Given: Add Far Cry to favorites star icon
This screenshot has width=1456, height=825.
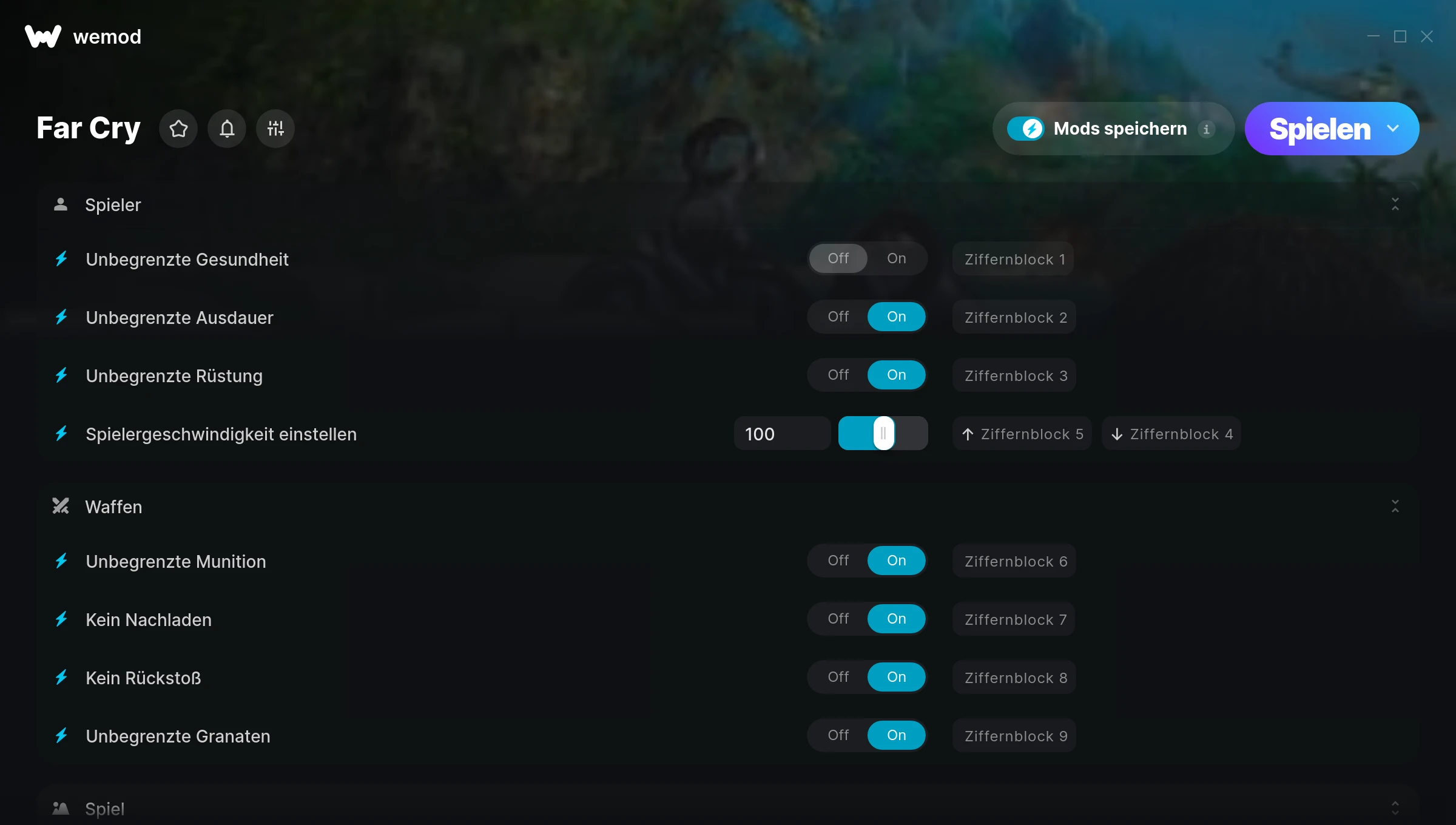Looking at the screenshot, I should (178, 129).
